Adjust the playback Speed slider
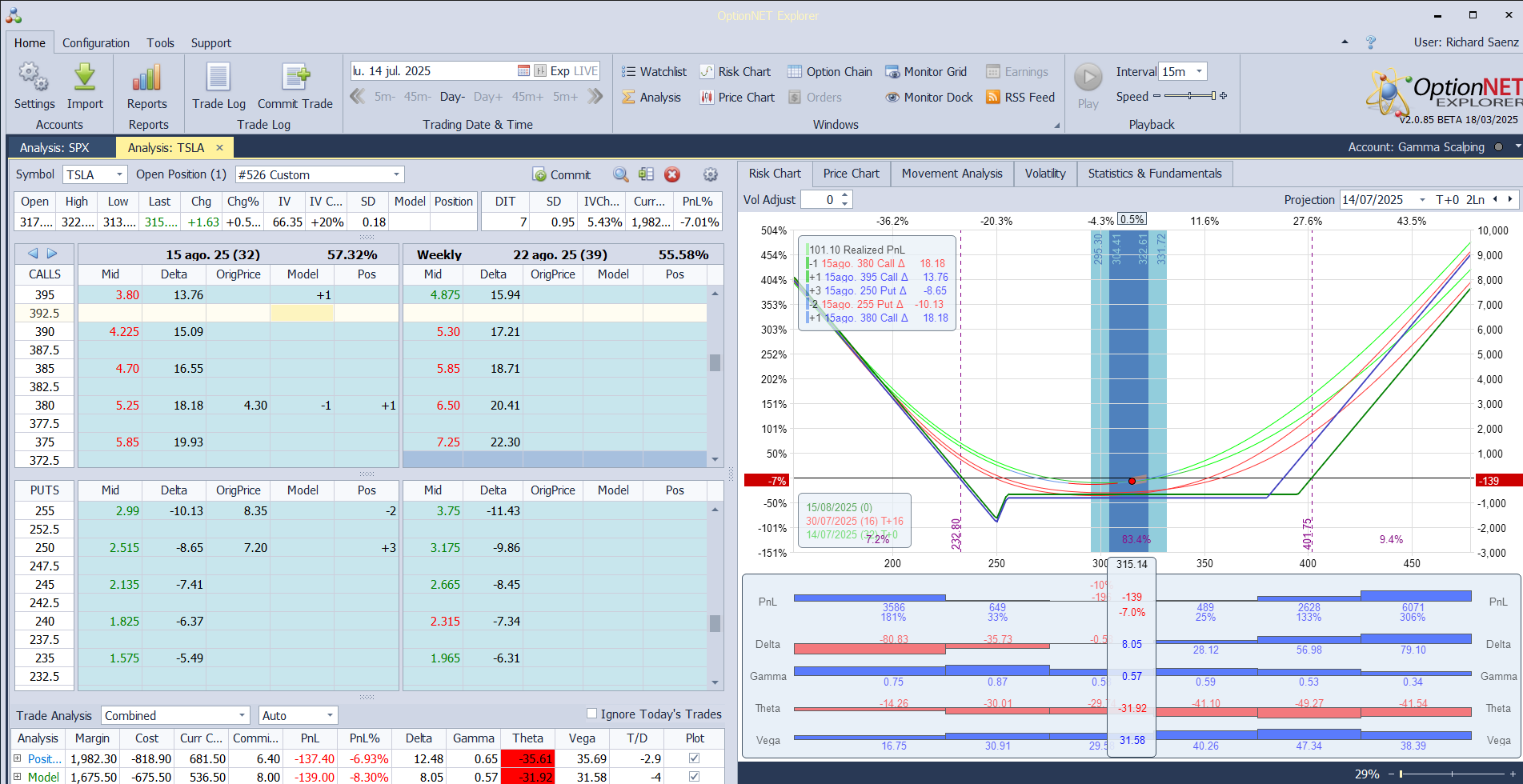Screen dimensions: 1523x784 (1190, 96)
